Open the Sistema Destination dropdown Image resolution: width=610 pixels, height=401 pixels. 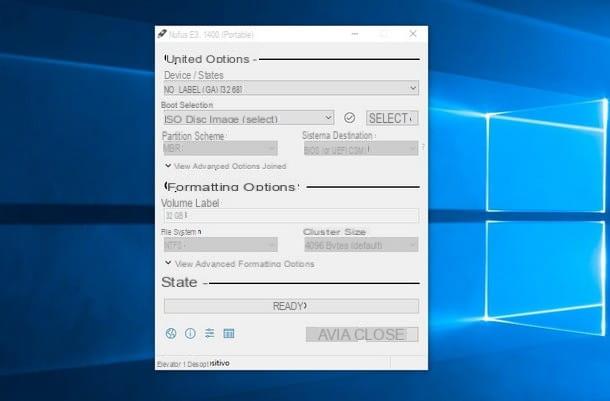[x=361, y=149]
